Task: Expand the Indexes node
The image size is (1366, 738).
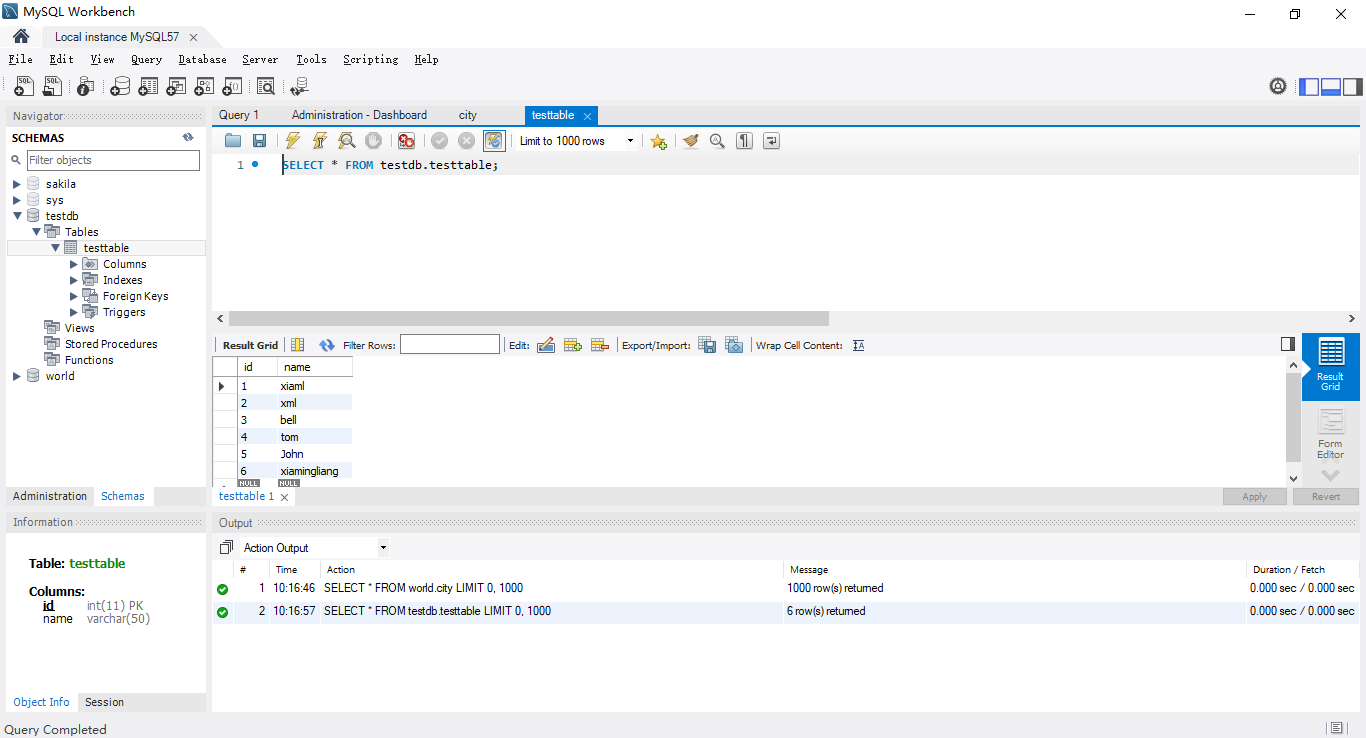Action: (x=74, y=280)
